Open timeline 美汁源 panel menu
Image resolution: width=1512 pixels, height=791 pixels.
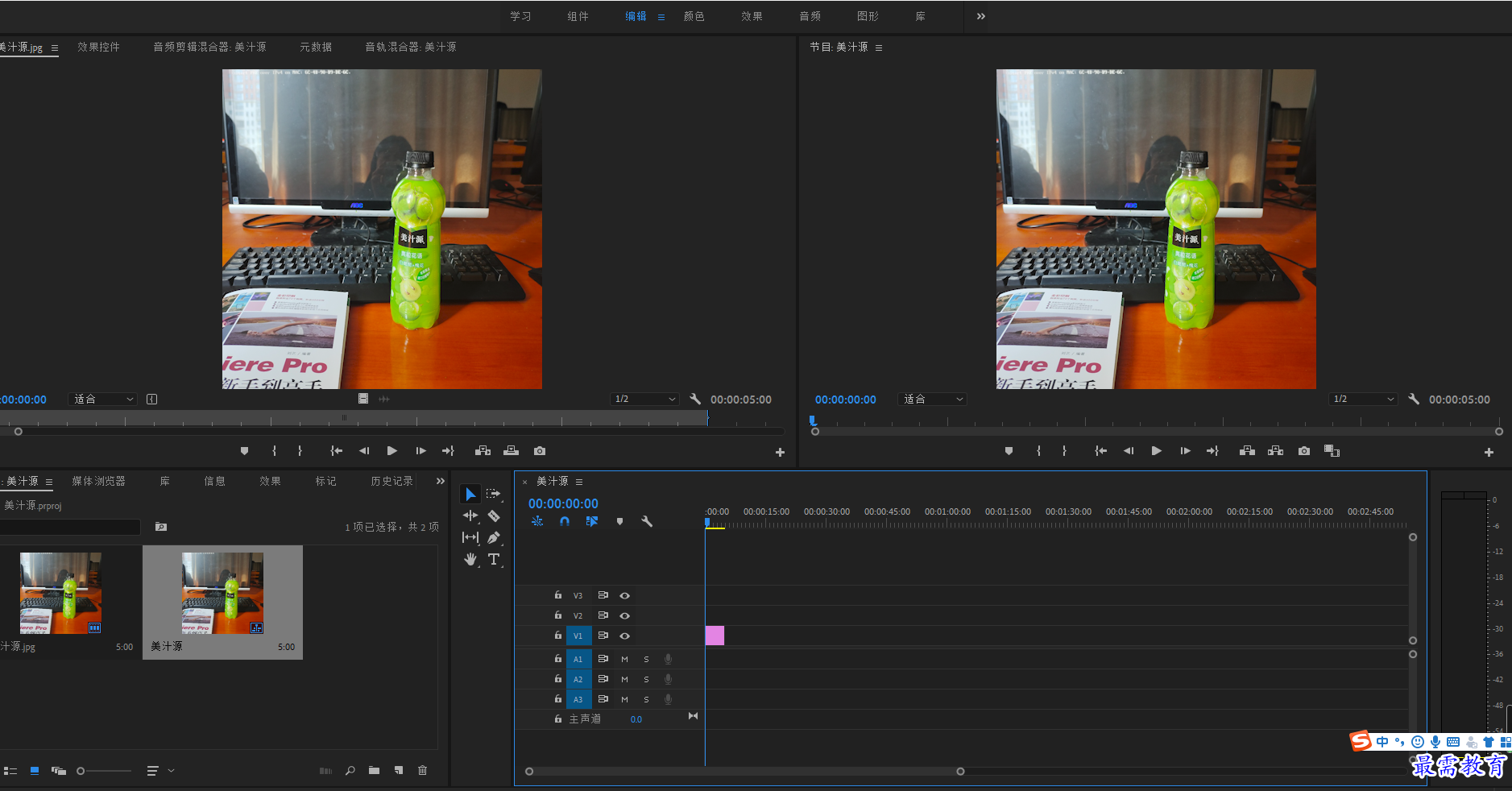click(x=579, y=482)
